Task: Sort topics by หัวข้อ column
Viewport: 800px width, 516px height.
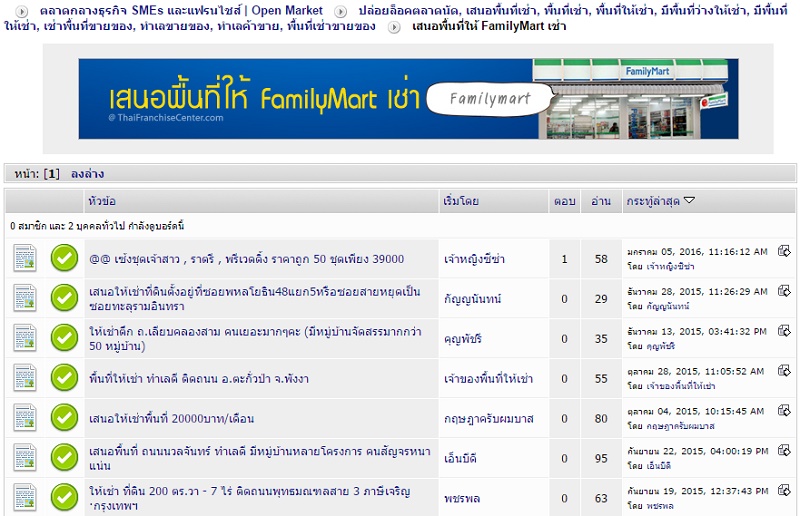Action: click(102, 201)
